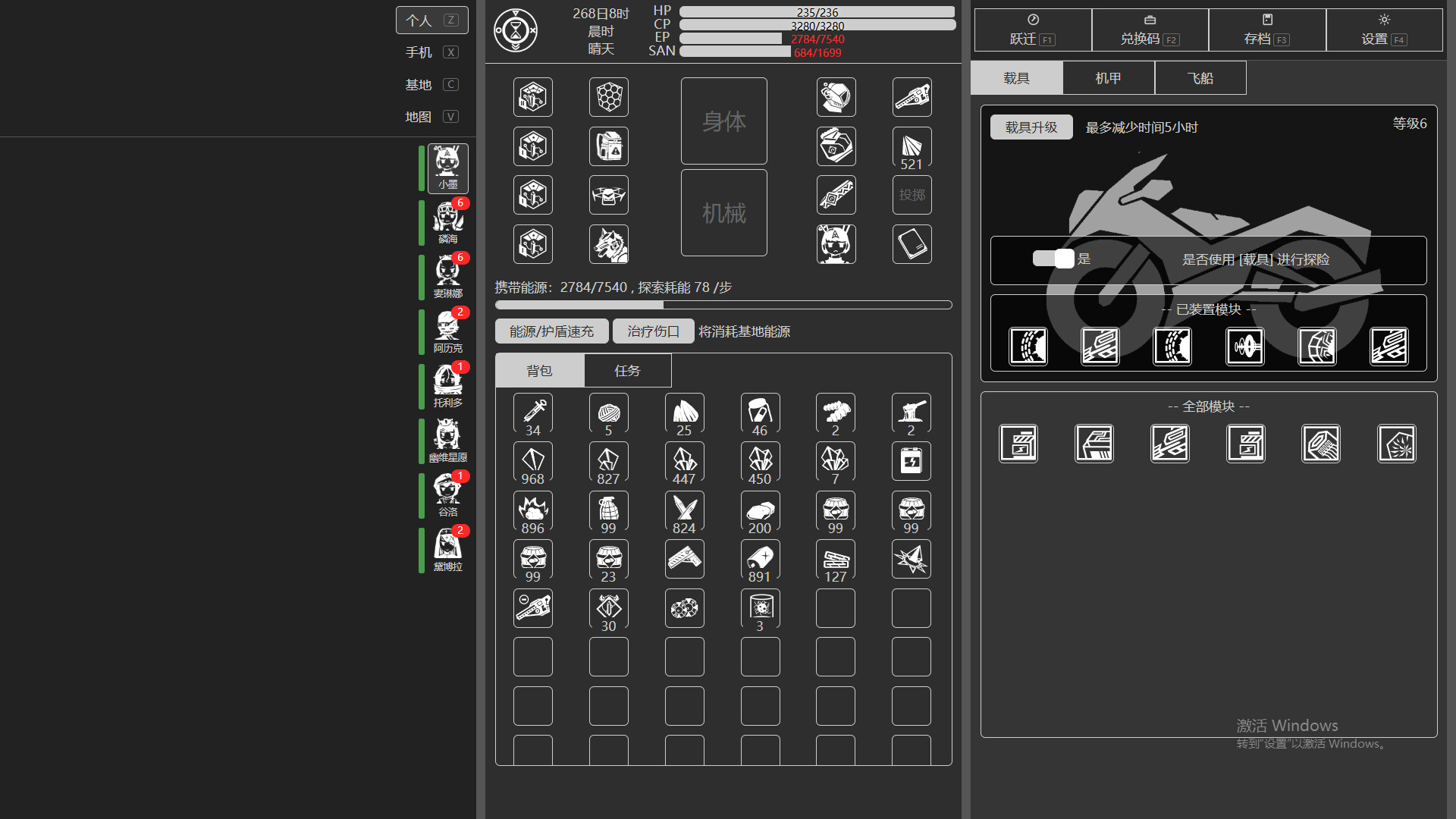Open 设置 button

click(1384, 30)
